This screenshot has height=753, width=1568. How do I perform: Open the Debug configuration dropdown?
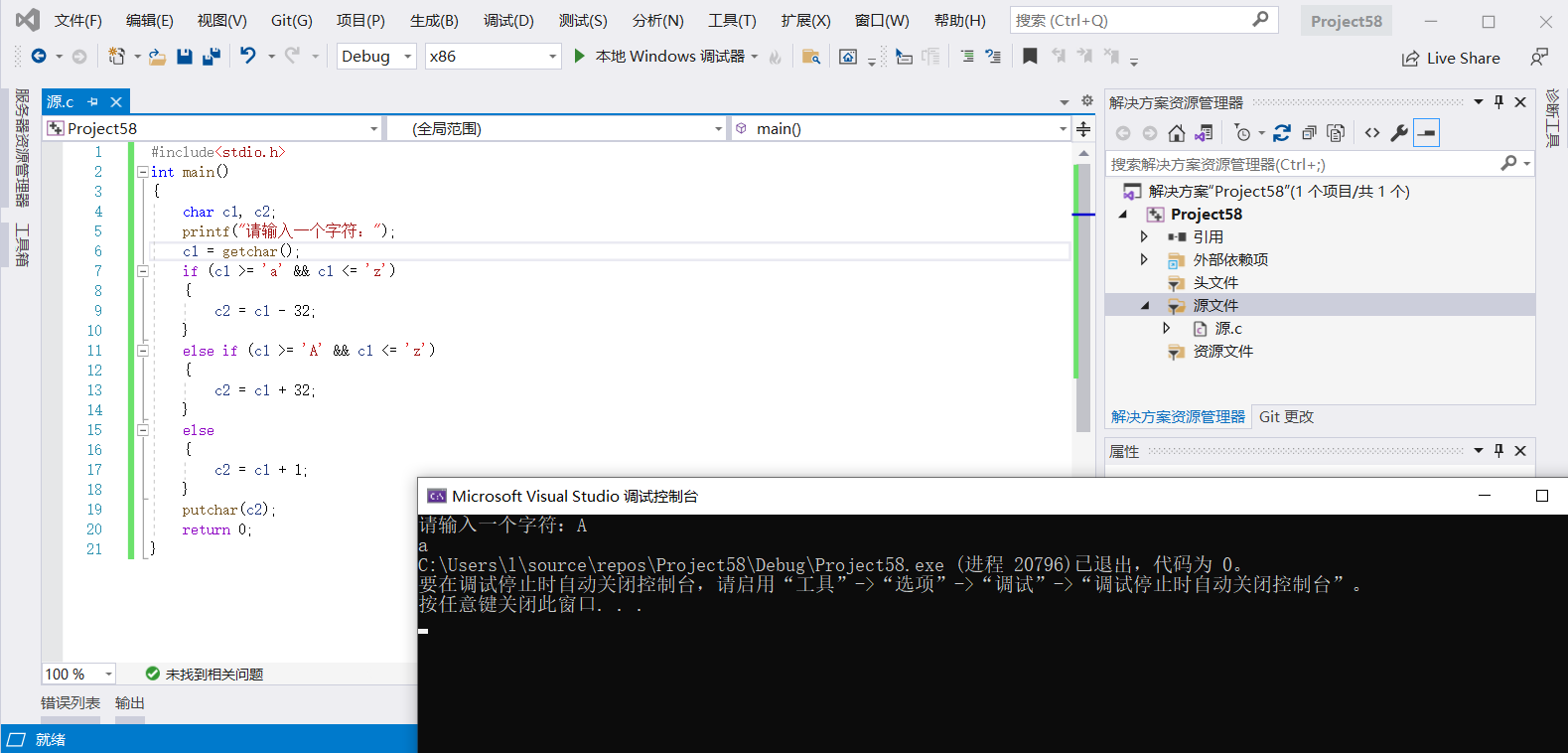pyautogui.click(x=376, y=57)
